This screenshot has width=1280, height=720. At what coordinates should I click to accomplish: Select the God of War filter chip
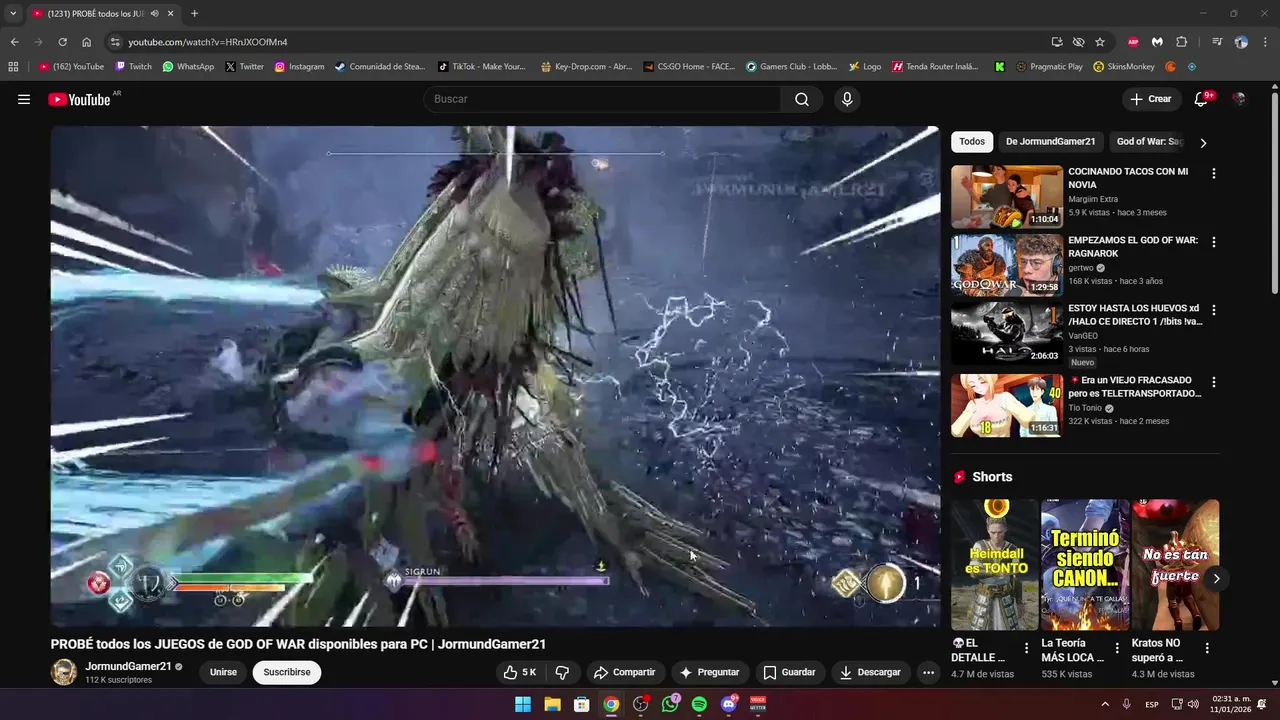1149,142
